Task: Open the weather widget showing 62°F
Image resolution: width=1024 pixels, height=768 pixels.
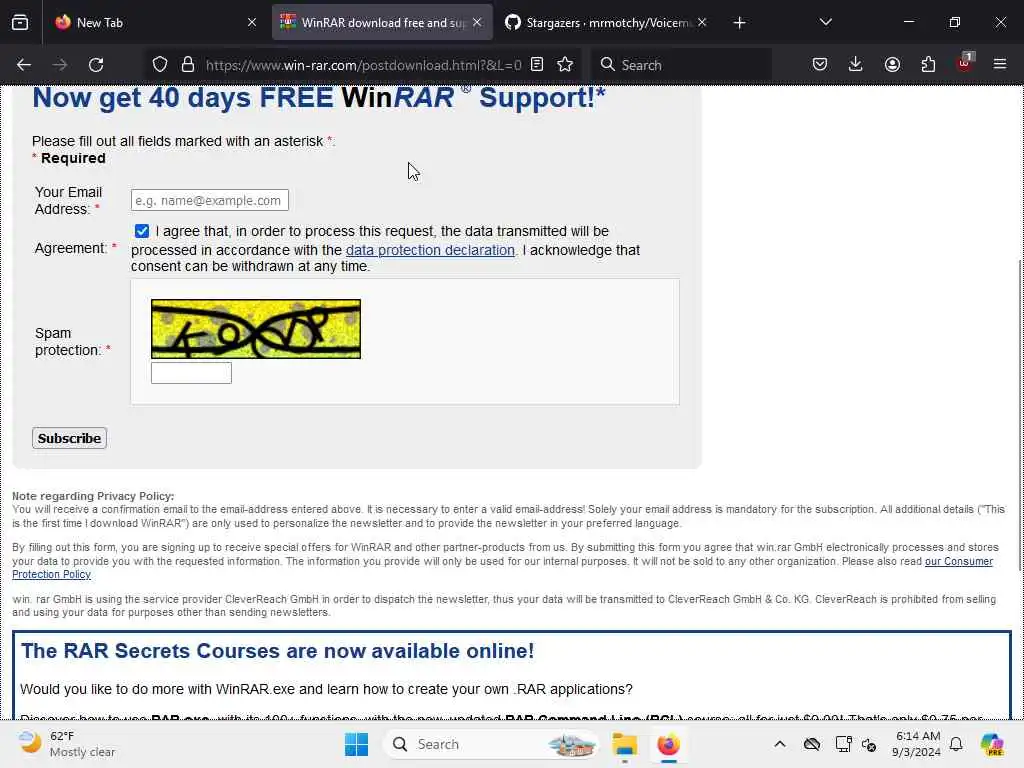Action: 67,744
